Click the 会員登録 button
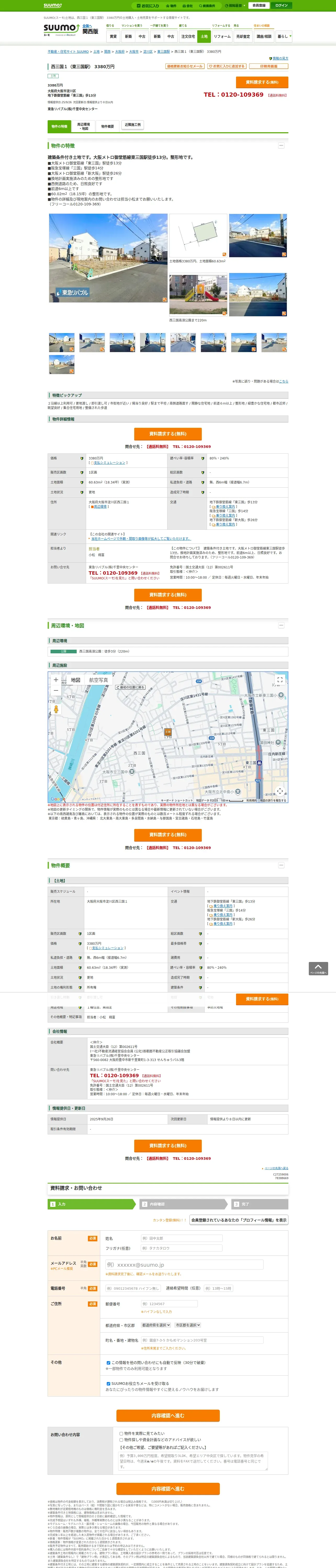The width and height of the screenshot is (336, 1568). click(259, 5)
